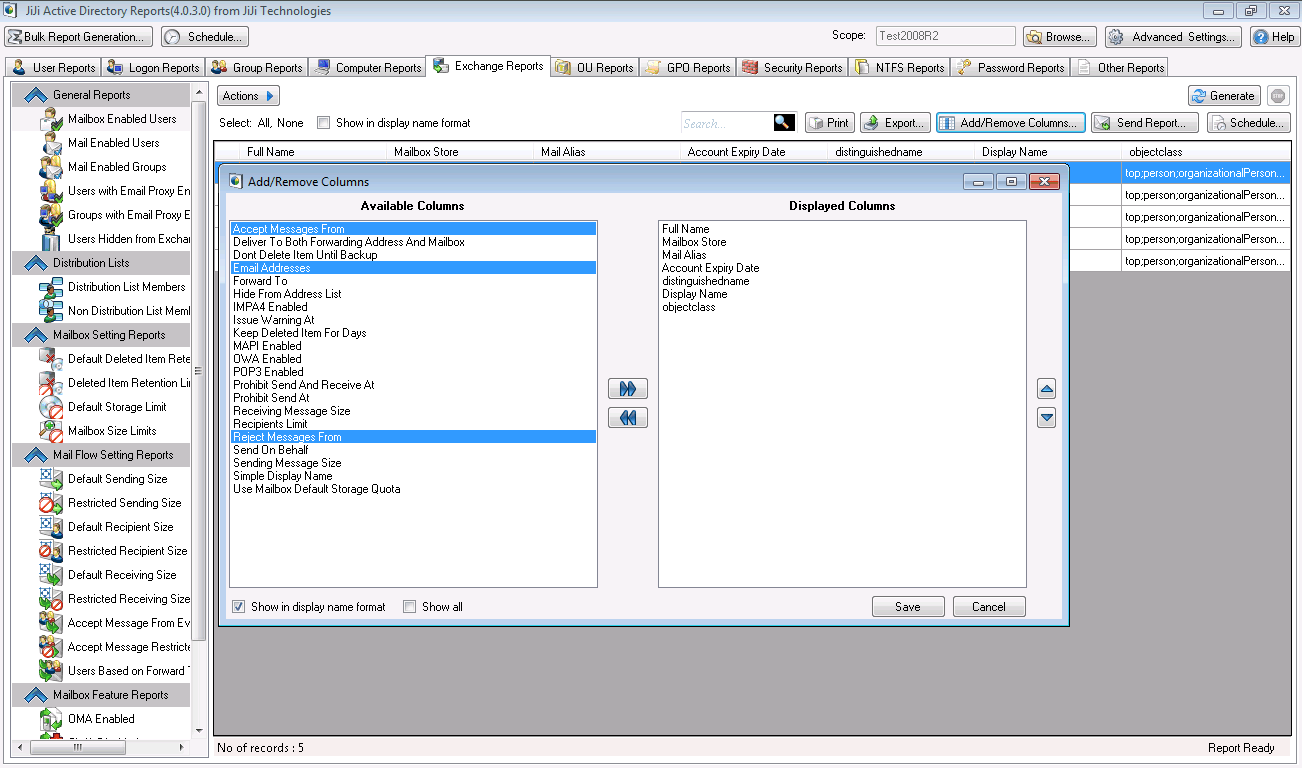Click the Generate button
The width and height of the screenshot is (1302, 768).
click(x=1224, y=96)
